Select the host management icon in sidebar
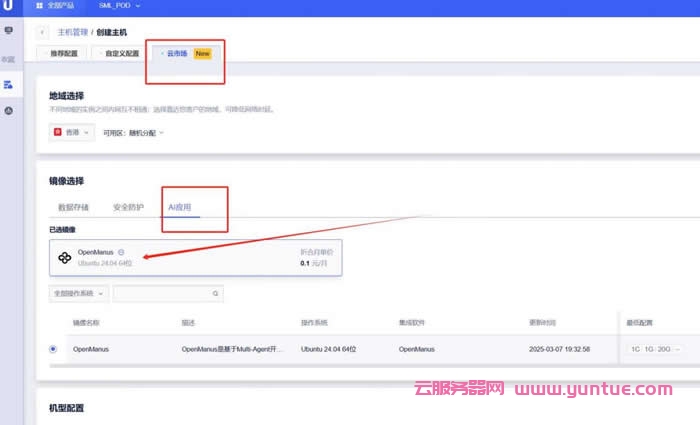The image size is (700, 425). 9,85
